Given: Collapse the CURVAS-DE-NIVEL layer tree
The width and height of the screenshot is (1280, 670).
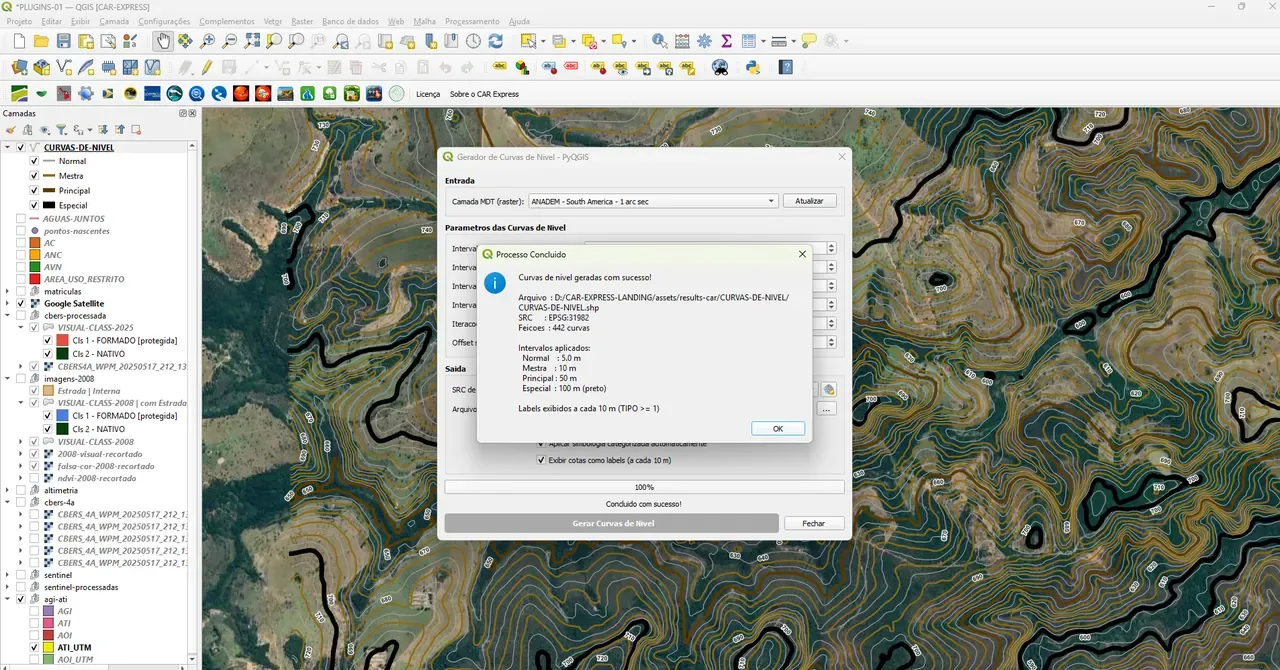Looking at the screenshot, I should (8, 147).
